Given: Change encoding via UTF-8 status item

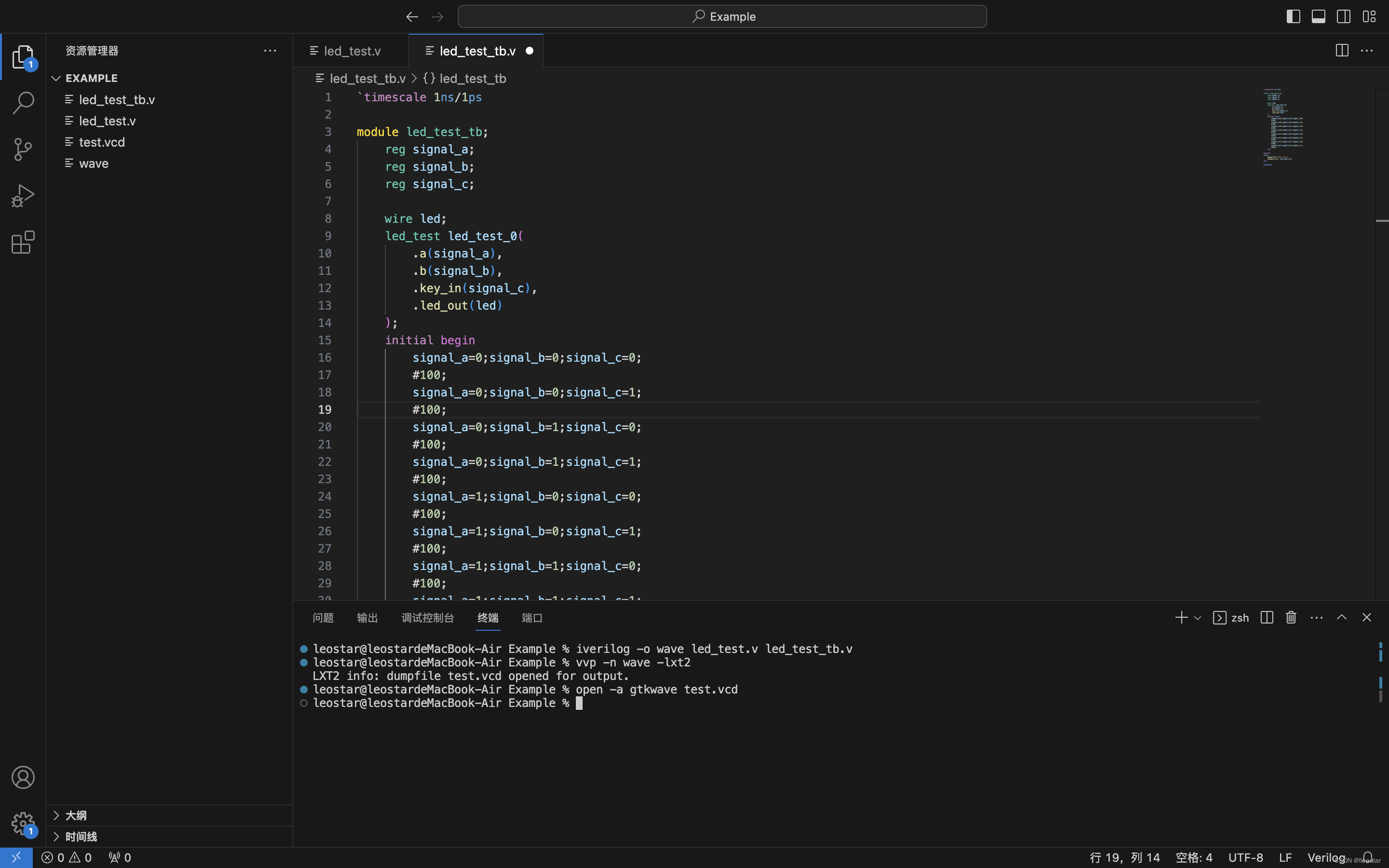Looking at the screenshot, I should [1245, 858].
